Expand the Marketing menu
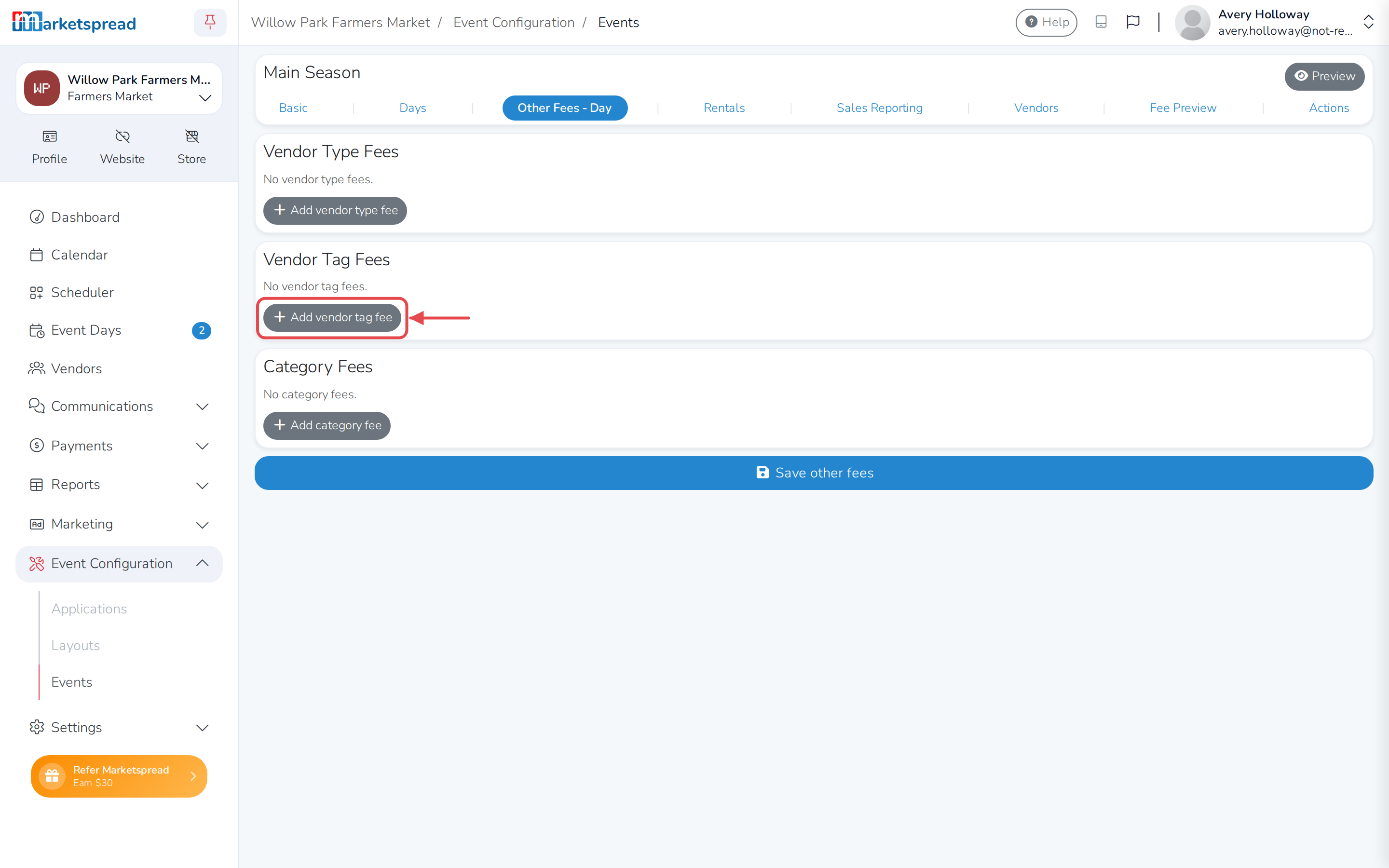This screenshot has width=1389, height=868. [119, 524]
